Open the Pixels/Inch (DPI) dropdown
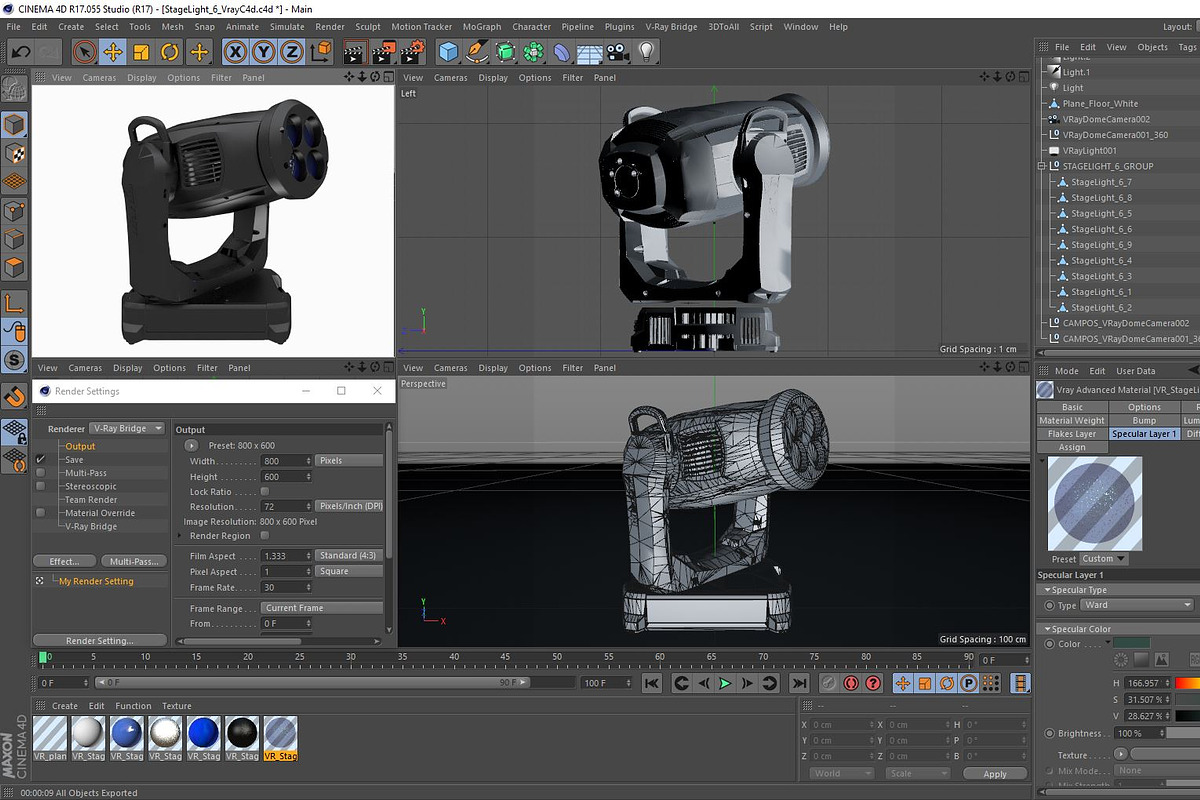1200x800 pixels. point(349,506)
